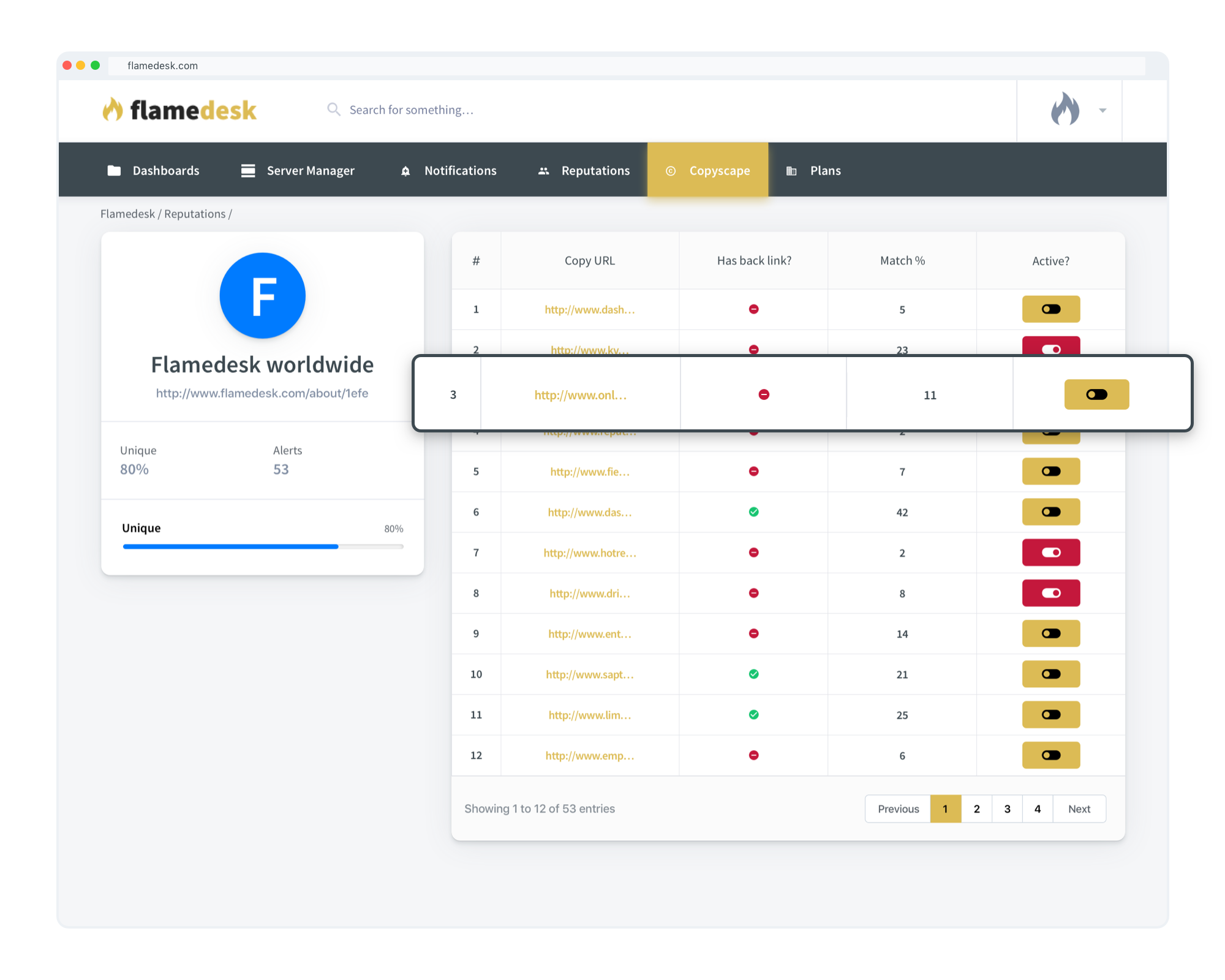1225x980 pixels.
Task: Click the Previous pagination button
Action: pos(898,809)
